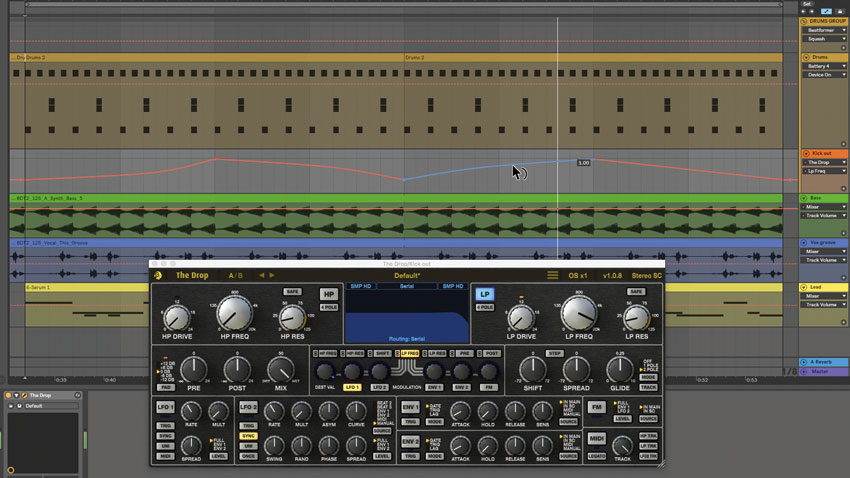Enable the MIDI section button
This screenshot has height=478, width=850.
point(597,438)
